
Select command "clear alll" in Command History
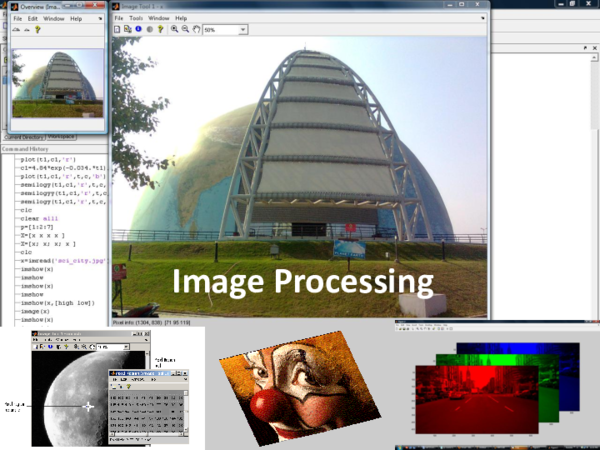pyautogui.click(x=39, y=218)
